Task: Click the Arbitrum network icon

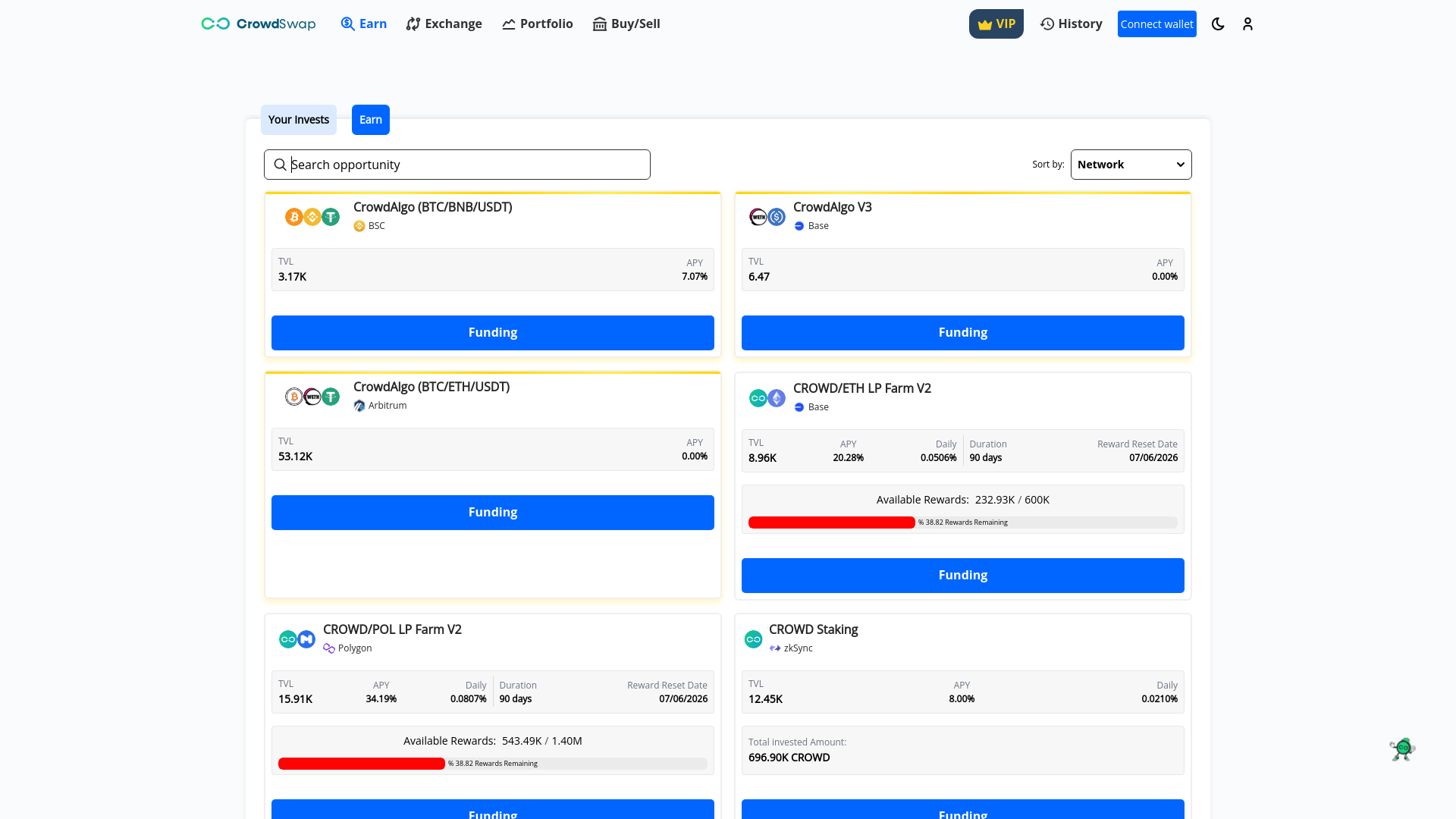Action: click(359, 406)
